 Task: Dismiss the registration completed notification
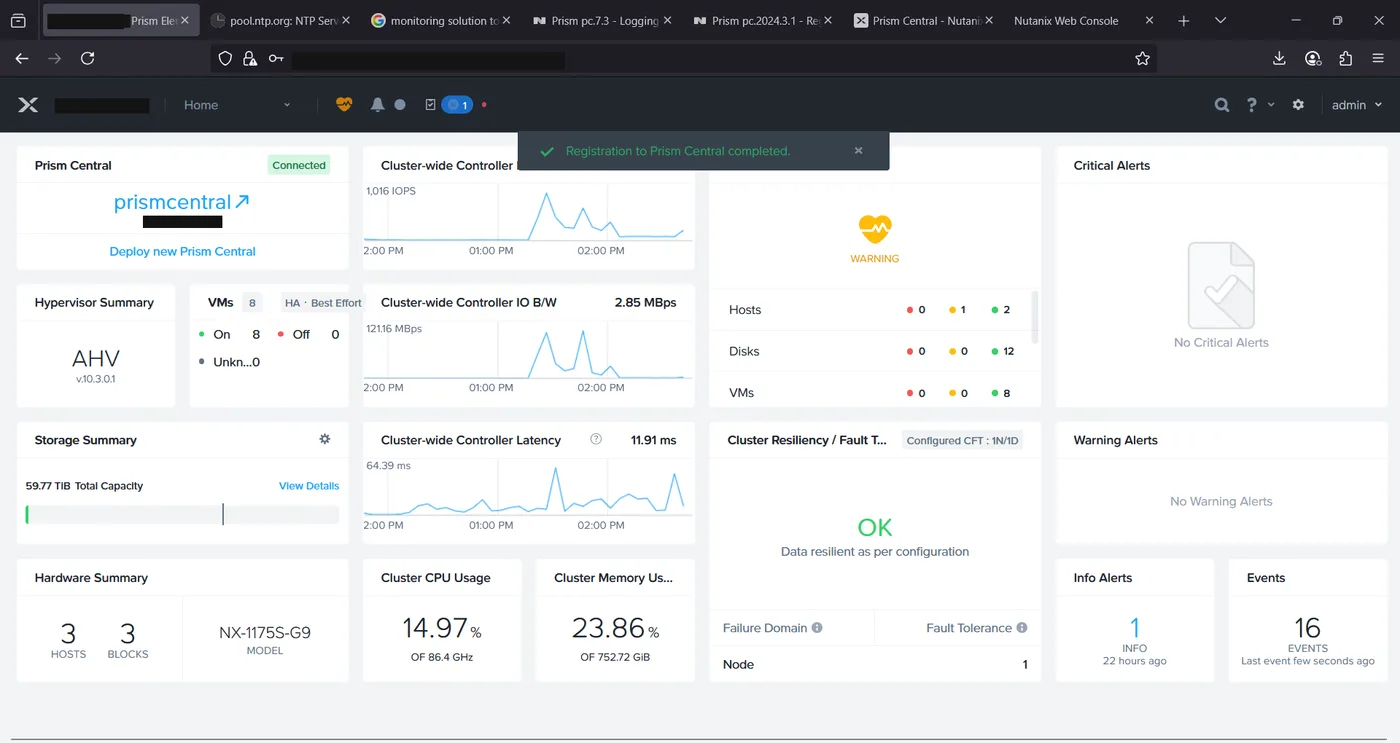pos(858,151)
